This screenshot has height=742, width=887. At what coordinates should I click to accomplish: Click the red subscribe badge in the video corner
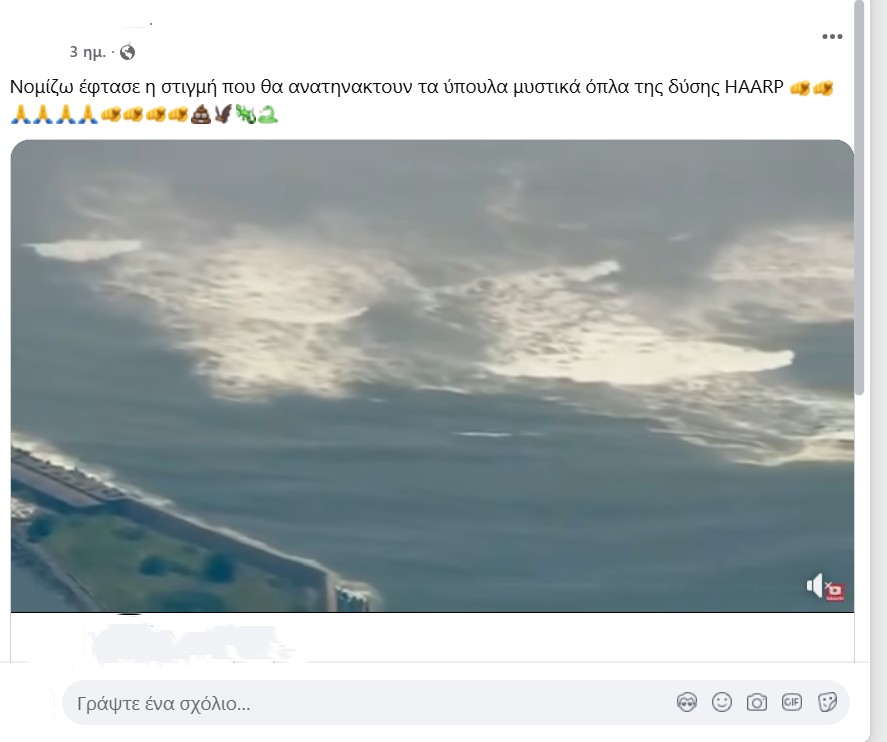(835, 592)
